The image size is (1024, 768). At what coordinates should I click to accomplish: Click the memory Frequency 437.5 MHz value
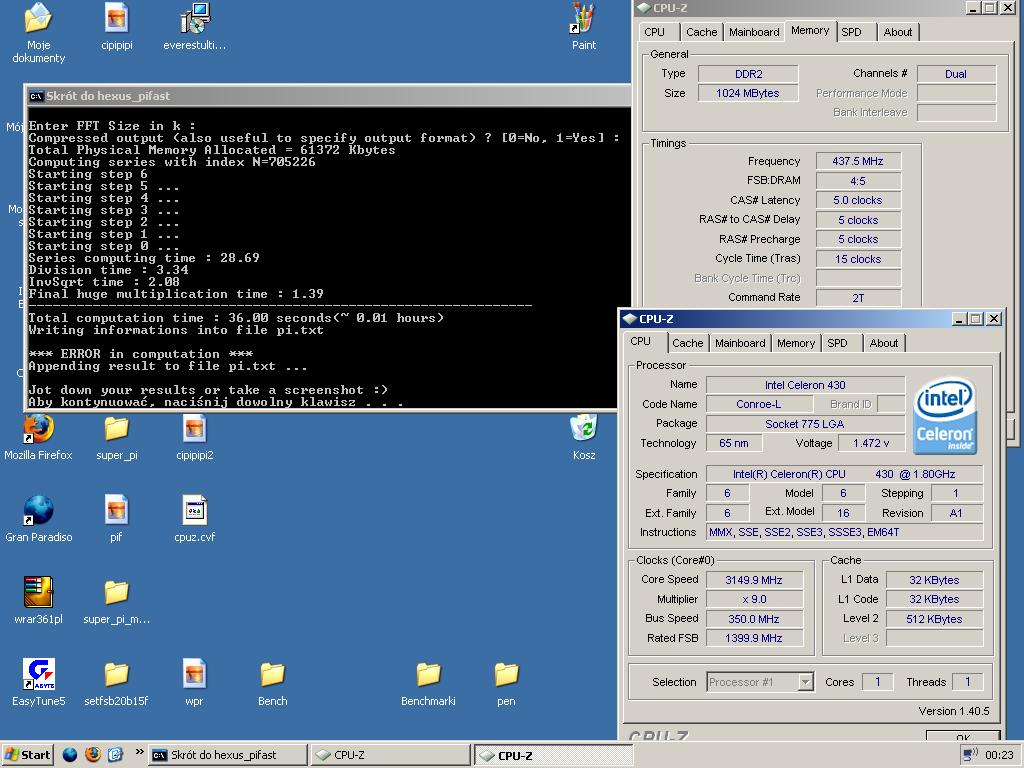(x=858, y=161)
